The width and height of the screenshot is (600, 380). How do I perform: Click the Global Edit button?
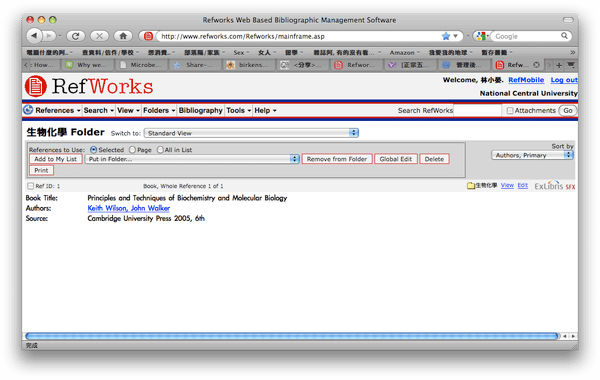pyautogui.click(x=396, y=159)
